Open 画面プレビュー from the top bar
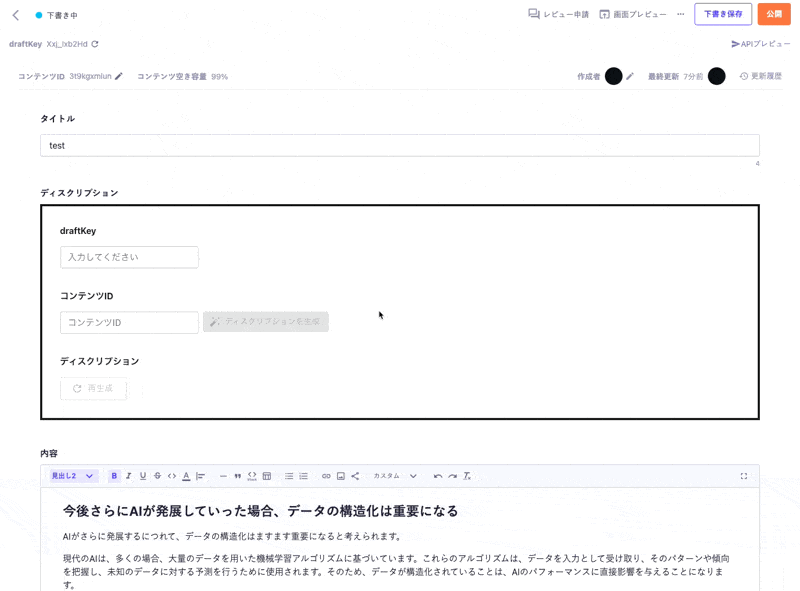This screenshot has width=800, height=591. coord(633,14)
